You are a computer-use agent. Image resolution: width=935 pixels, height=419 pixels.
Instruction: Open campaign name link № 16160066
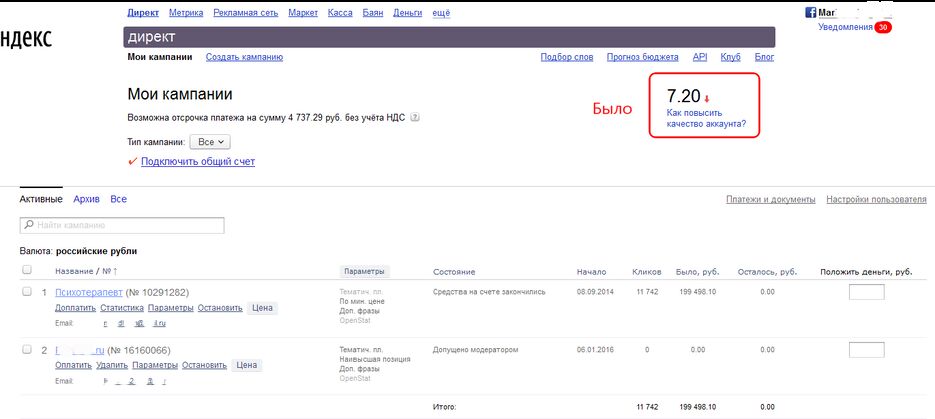[80, 350]
